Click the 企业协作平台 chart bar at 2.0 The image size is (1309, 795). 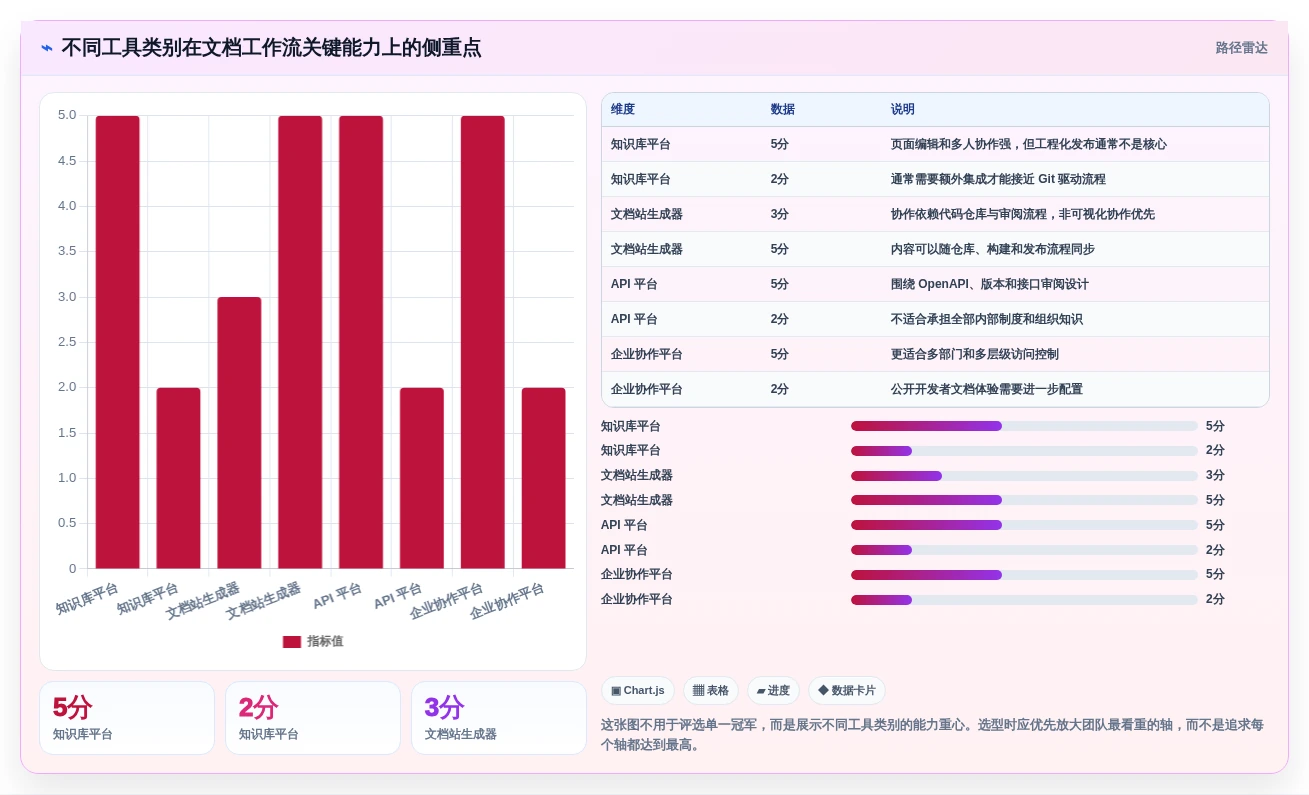tap(543, 478)
